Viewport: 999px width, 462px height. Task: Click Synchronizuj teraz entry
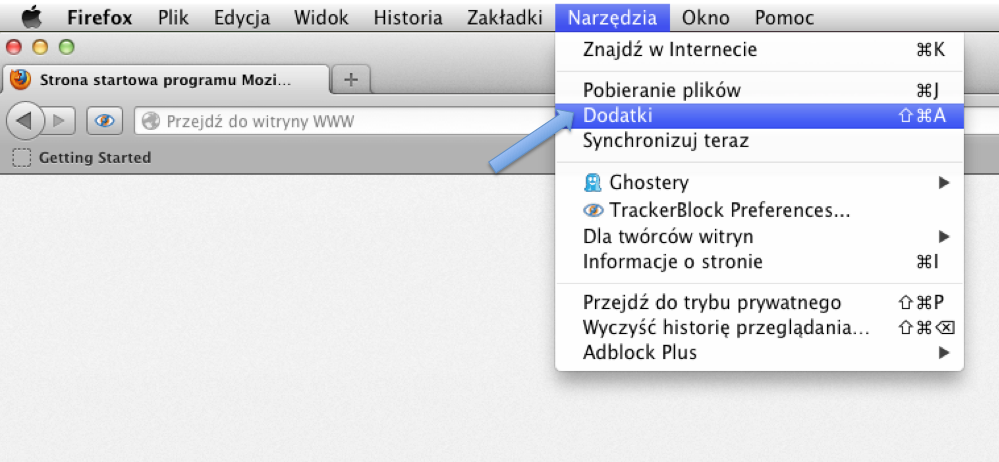tap(665, 141)
